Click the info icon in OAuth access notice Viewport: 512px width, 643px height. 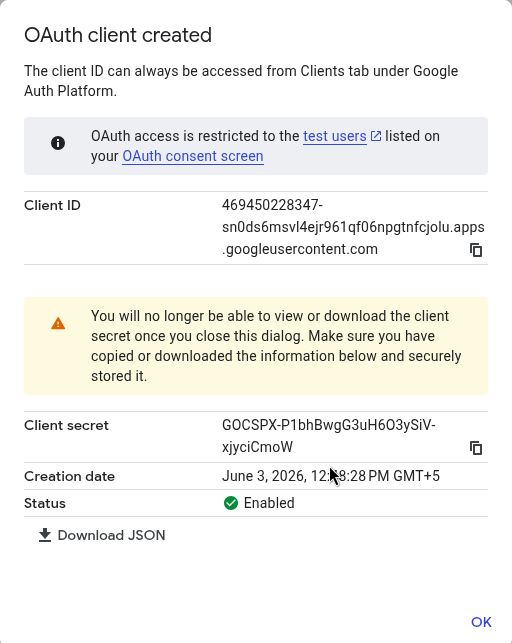58,143
